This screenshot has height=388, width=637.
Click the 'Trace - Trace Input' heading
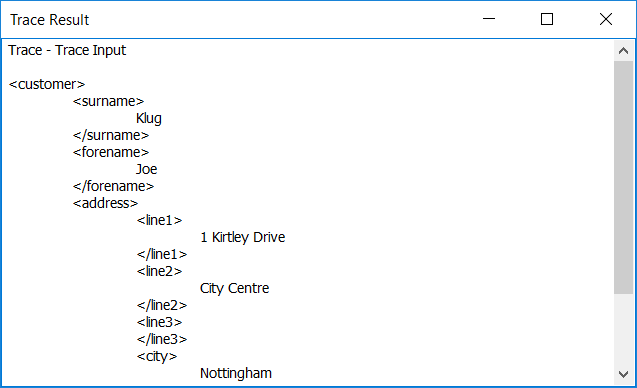pos(67,50)
